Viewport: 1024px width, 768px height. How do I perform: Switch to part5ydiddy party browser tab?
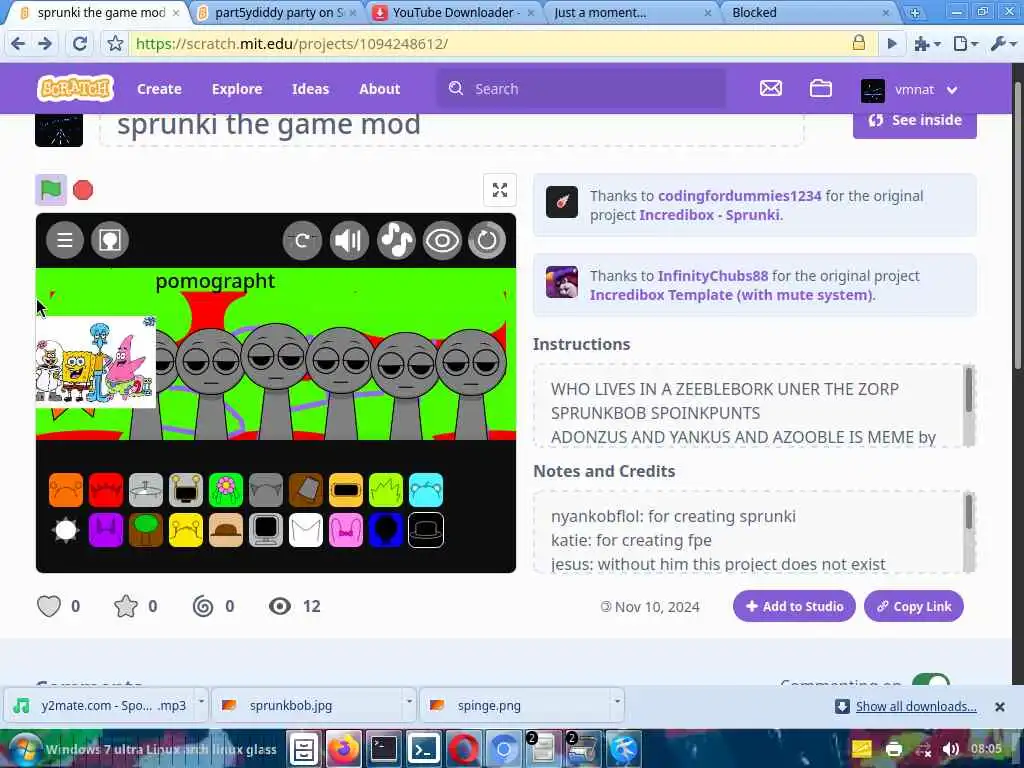click(280, 12)
